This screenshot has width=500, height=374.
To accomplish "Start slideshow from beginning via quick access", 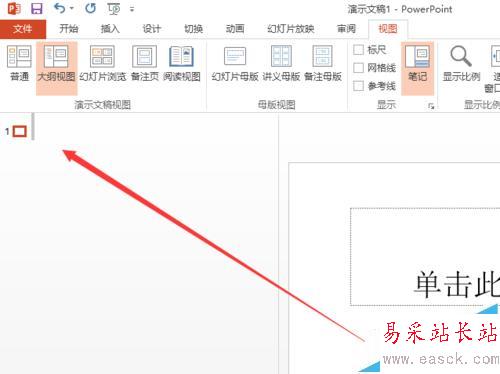I will pos(114,9).
